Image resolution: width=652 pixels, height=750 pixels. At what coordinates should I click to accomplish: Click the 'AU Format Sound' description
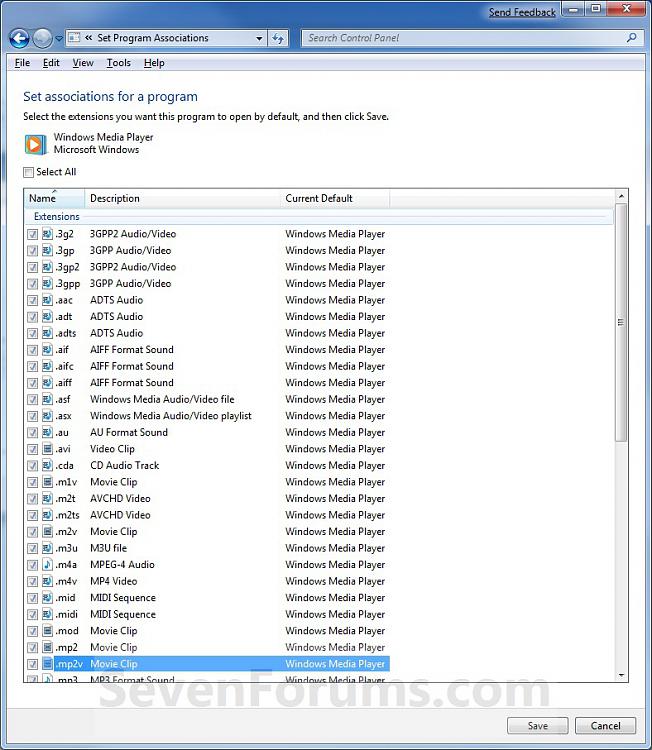pyautogui.click(x=129, y=432)
